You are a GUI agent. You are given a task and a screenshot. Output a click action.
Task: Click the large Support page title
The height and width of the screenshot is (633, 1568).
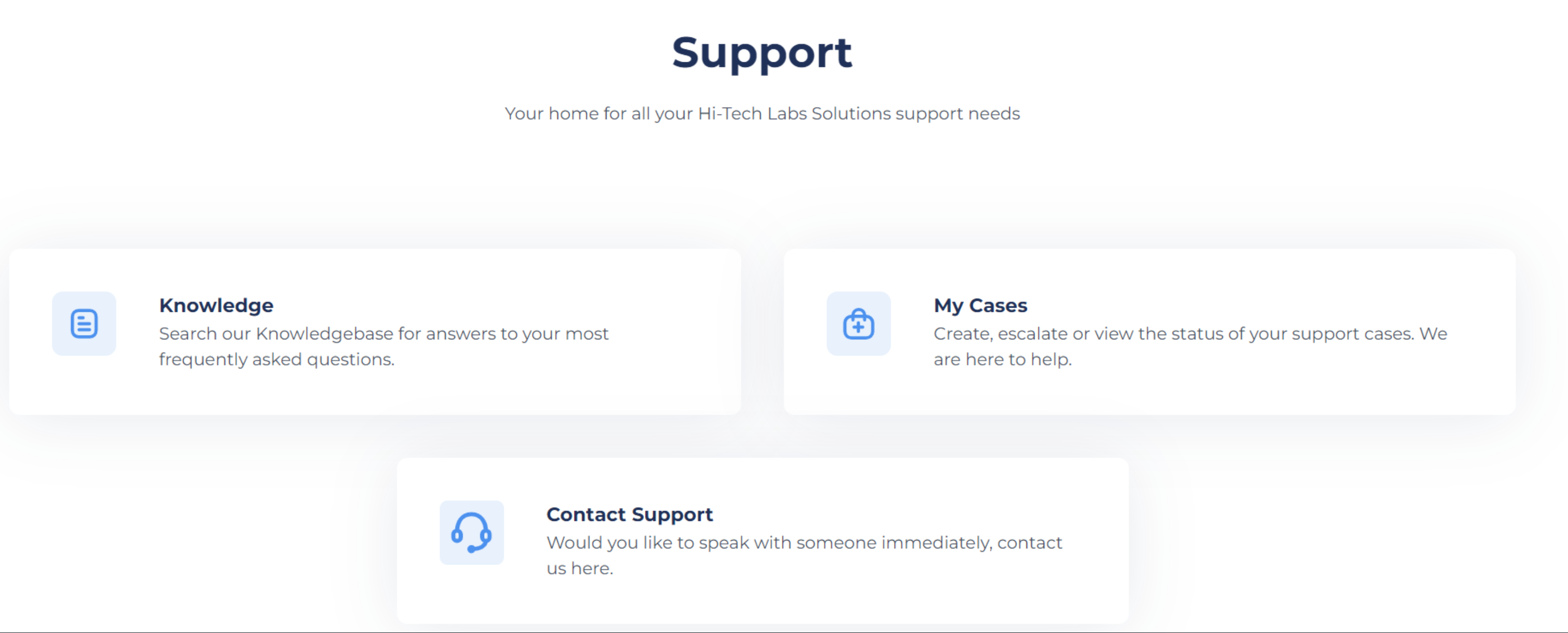coord(762,52)
